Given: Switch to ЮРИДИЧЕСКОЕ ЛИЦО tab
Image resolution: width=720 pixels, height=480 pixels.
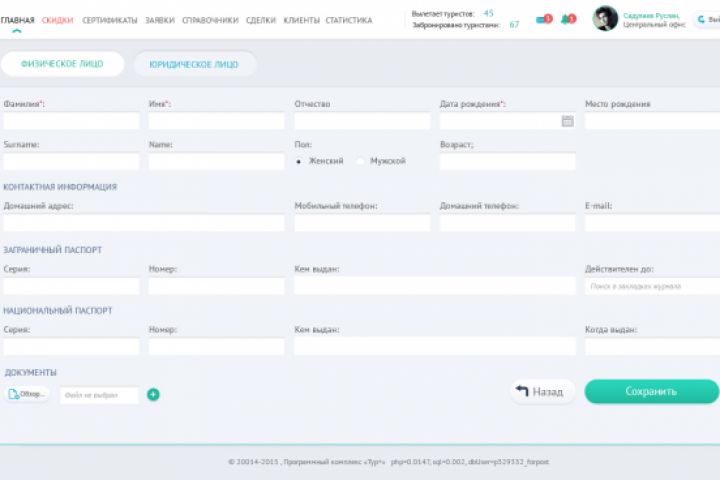Looking at the screenshot, I should coord(195,64).
